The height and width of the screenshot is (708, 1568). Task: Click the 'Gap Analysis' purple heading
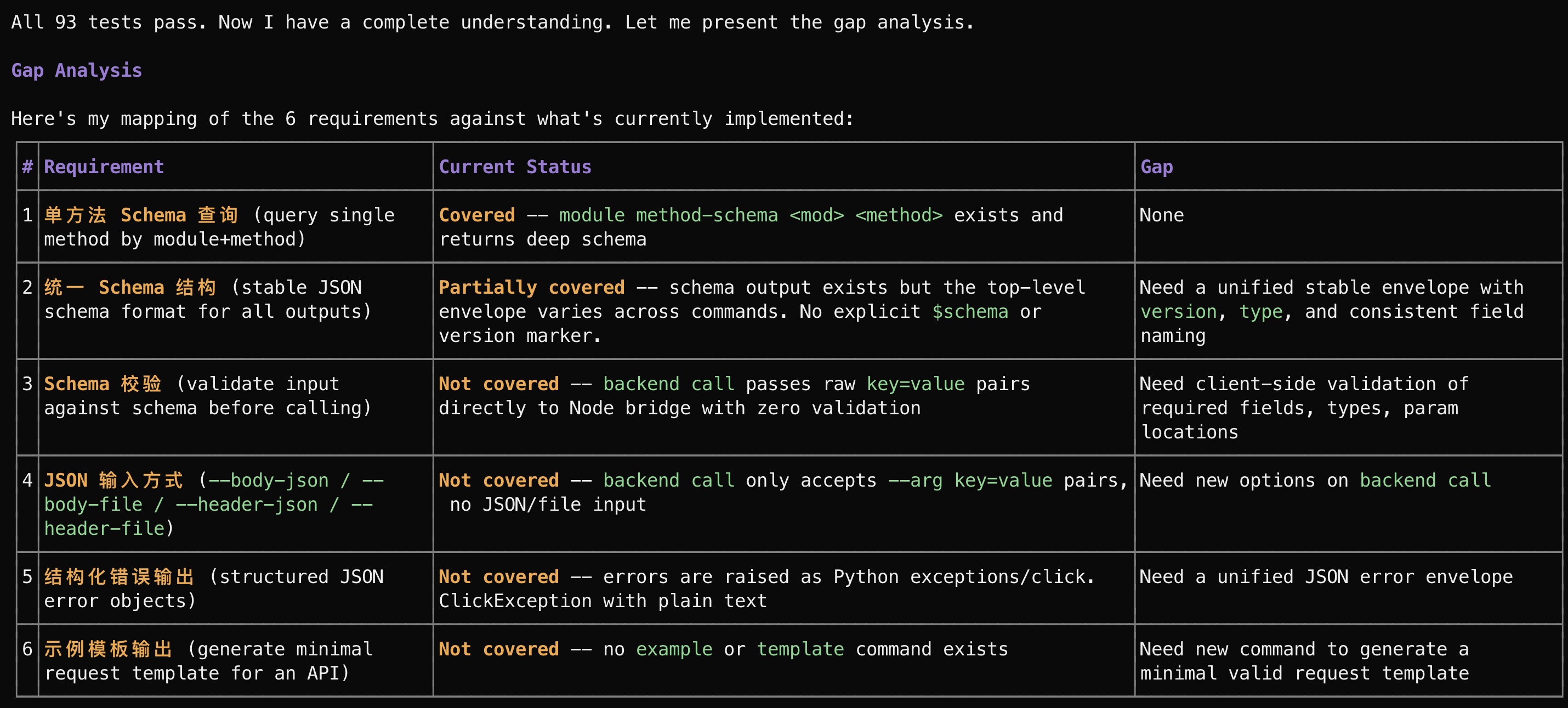pyautogui.click(x=77, y=71)
